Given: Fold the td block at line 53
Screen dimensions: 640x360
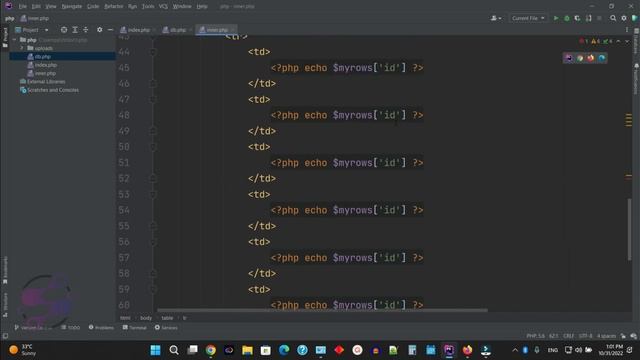Looking at the screenshot, I should click(153, 194).
